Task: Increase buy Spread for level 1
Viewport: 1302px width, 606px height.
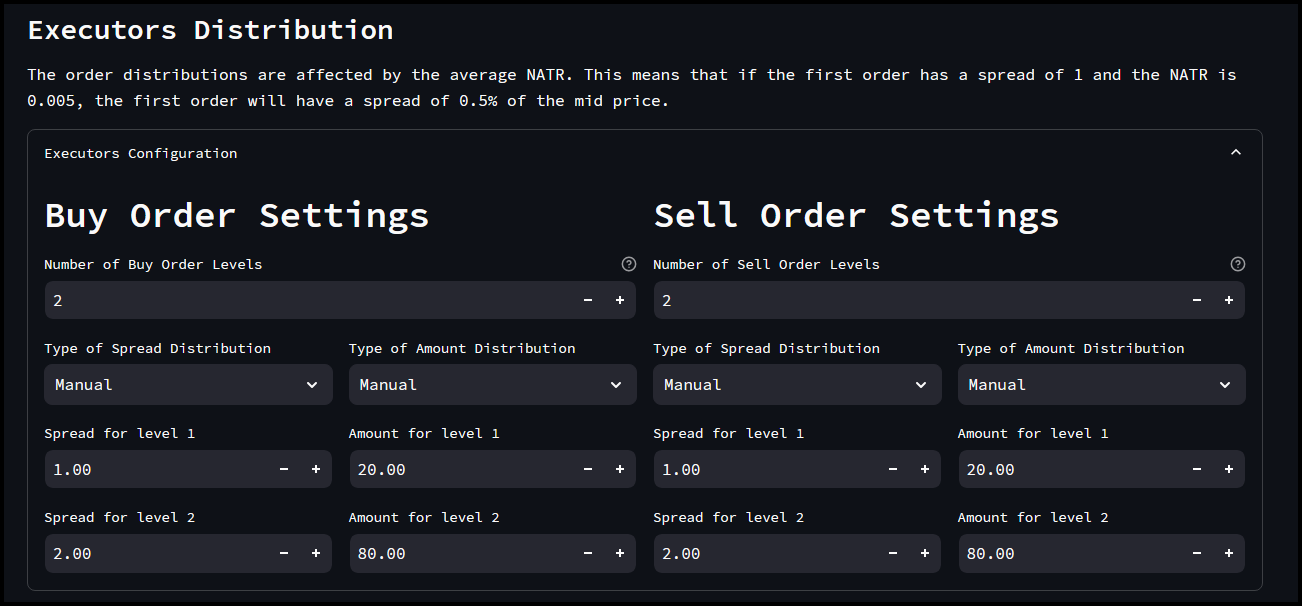Action: tap(315, 469)
